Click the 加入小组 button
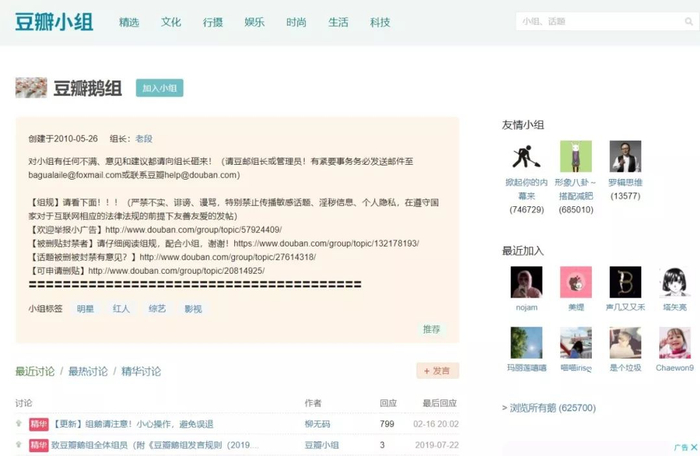This screenshot has width=700, height=456. click(x=160, y=88)
